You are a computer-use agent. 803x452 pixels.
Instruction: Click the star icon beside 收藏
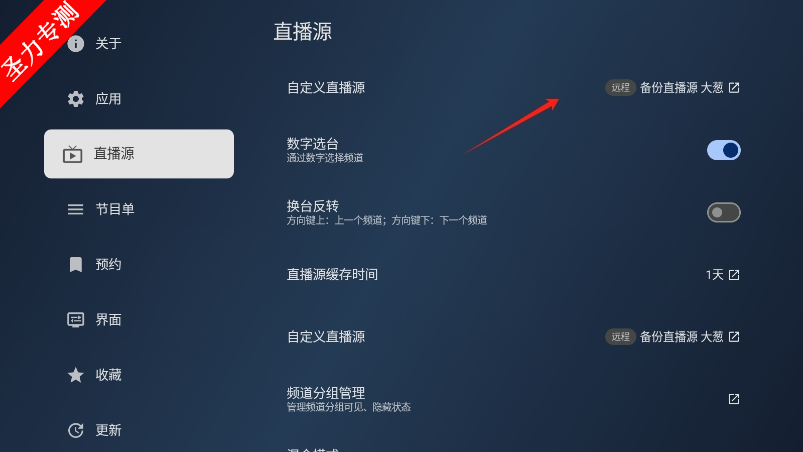coord(76,375)
